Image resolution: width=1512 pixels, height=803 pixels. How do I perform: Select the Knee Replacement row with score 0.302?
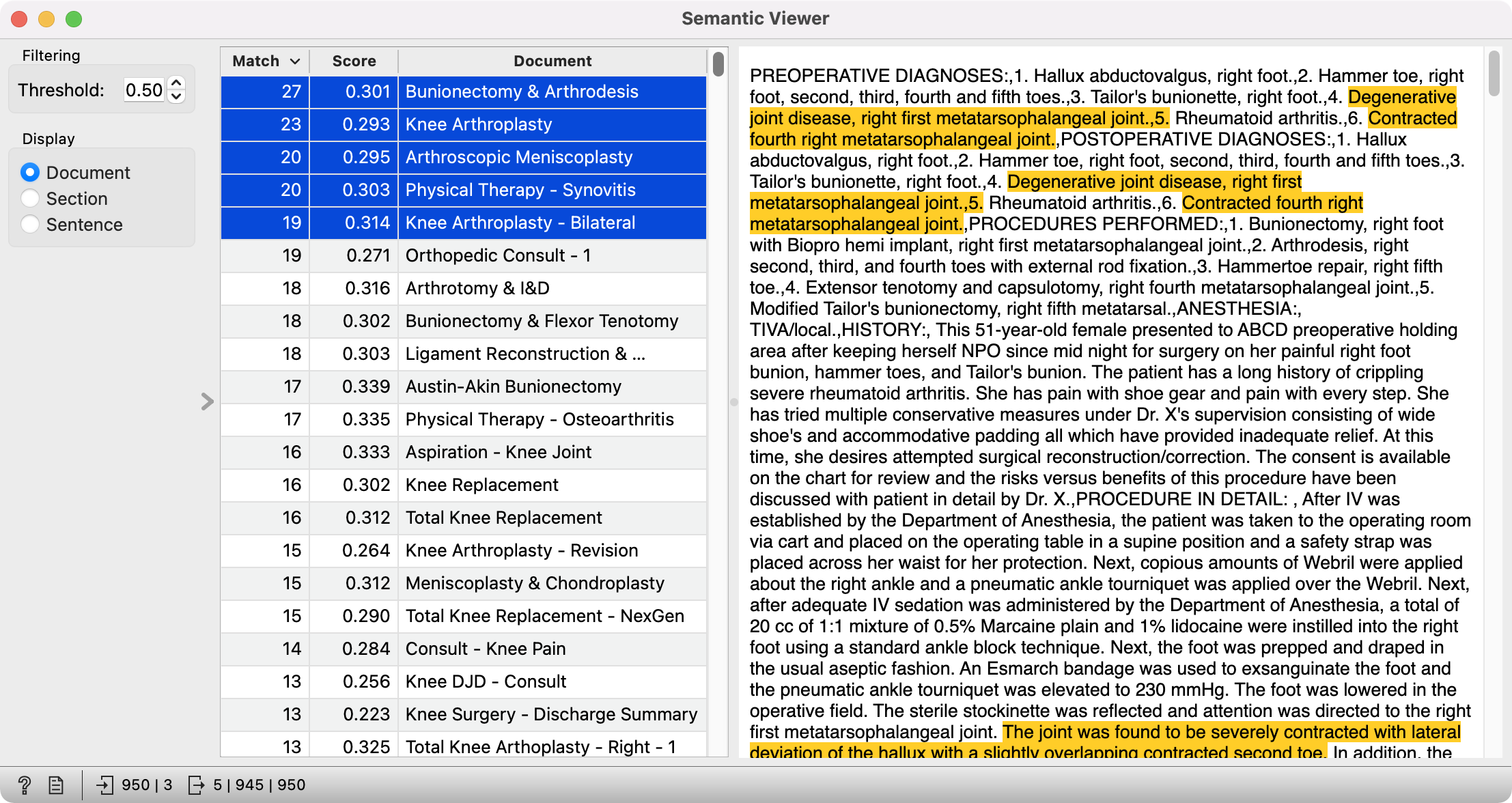click(x=464, y=485)
